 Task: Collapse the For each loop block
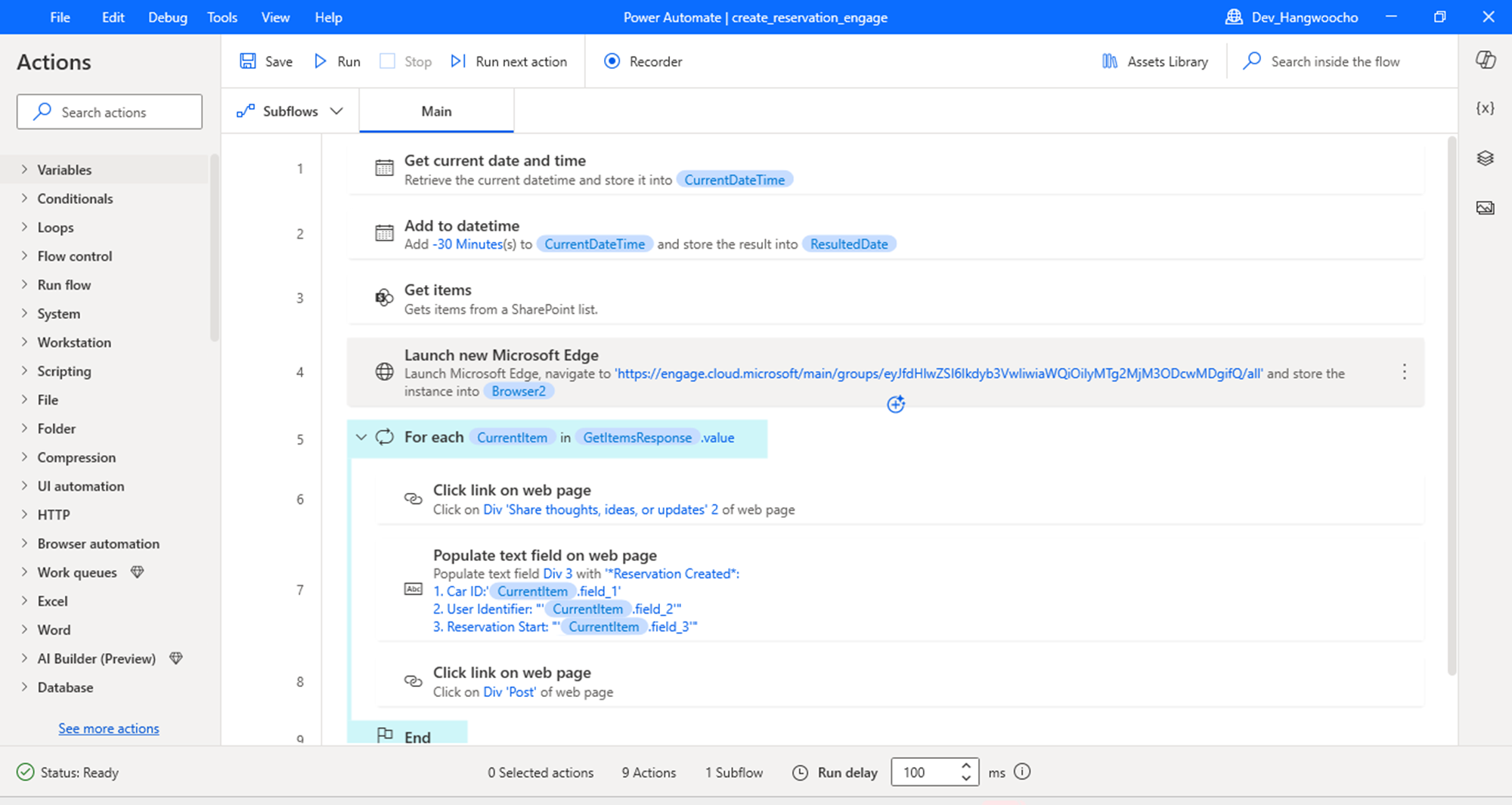361,437
